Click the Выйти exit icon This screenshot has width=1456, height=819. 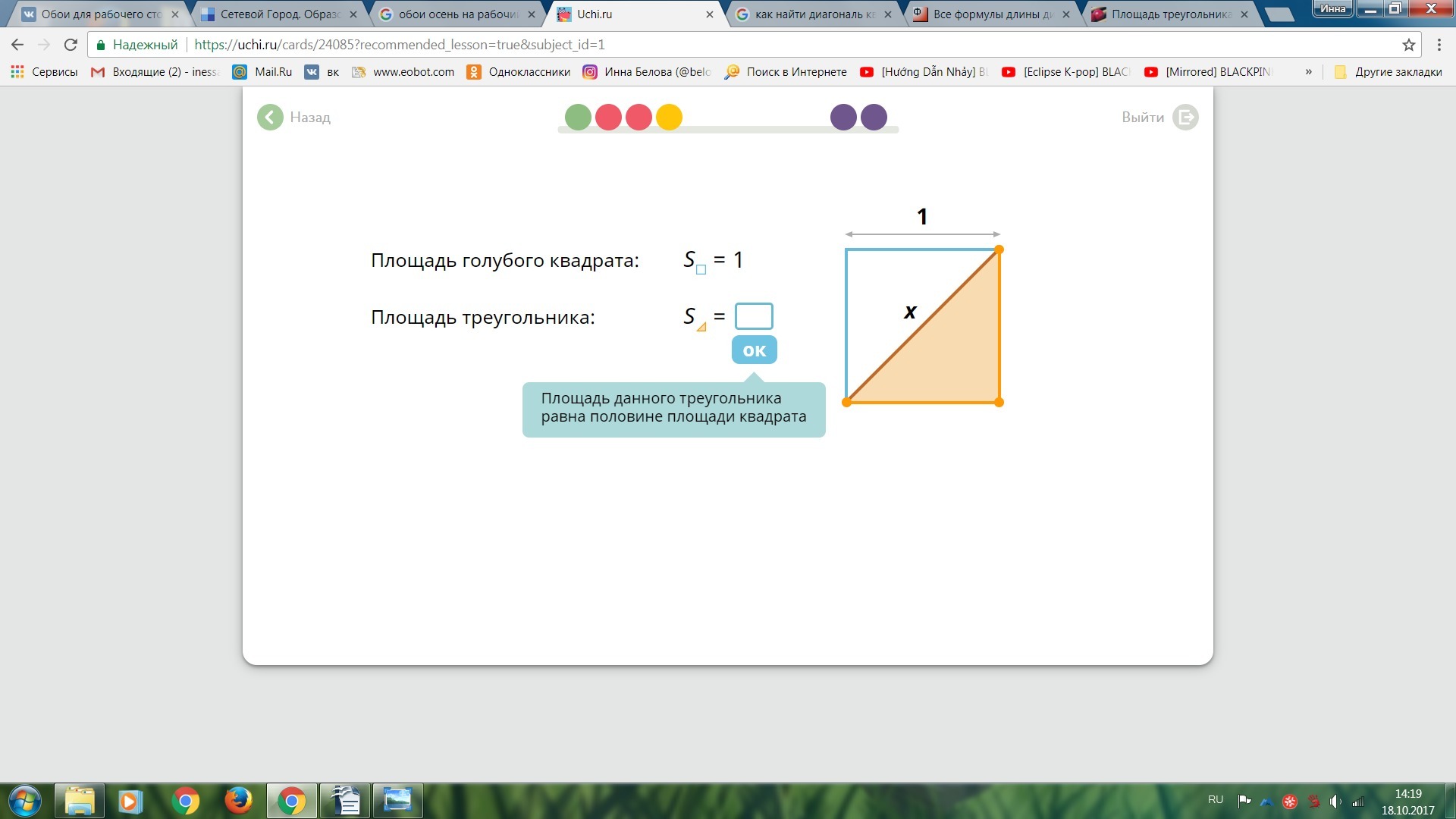[1185, 118]
